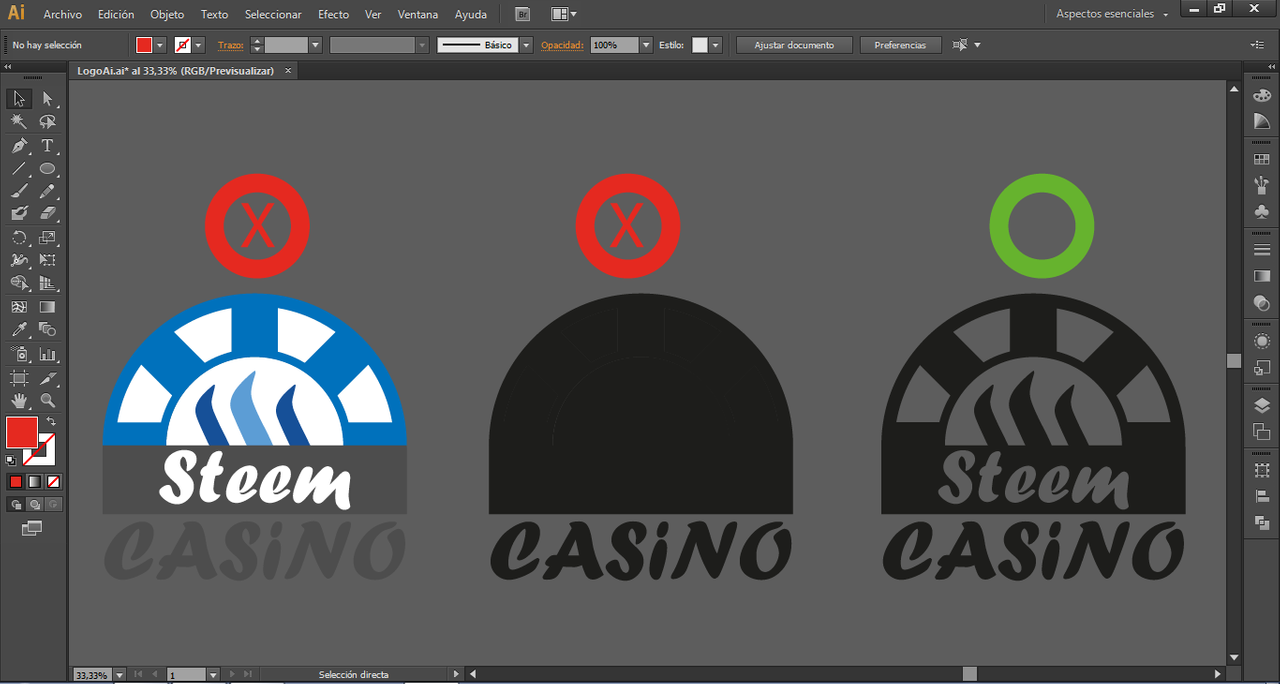
Task: Open the Estilo graphic style dropdown
Action: point(715,45)
